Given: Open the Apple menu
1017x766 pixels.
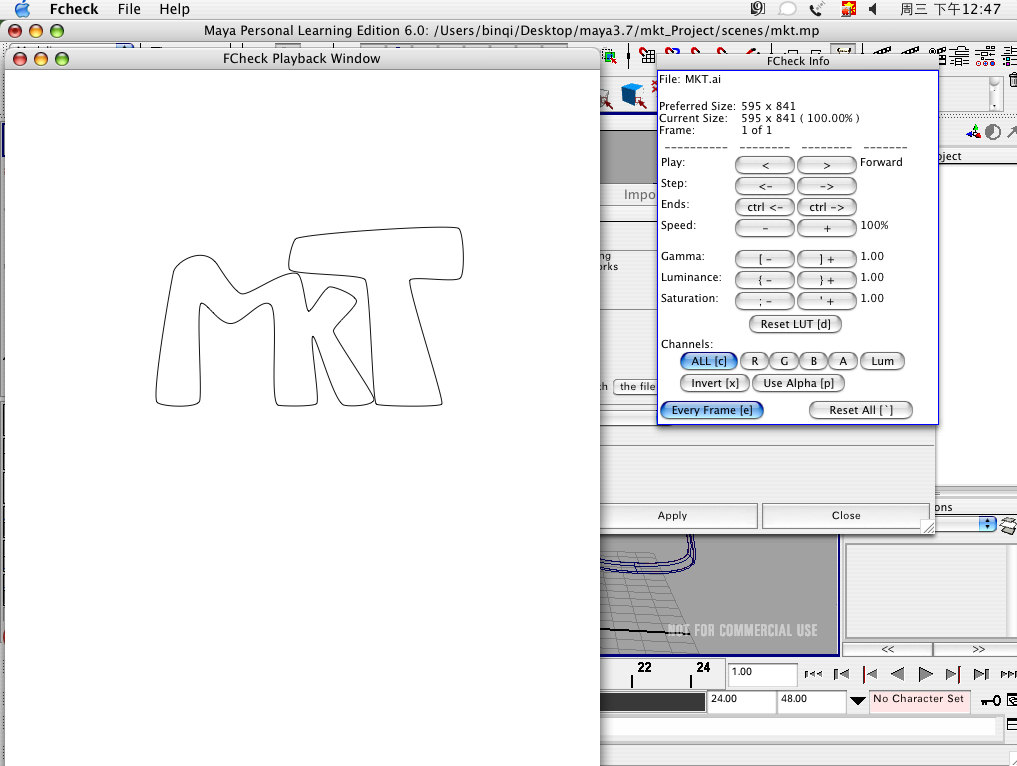Looking at the screenshot, I should pos(23,9).
